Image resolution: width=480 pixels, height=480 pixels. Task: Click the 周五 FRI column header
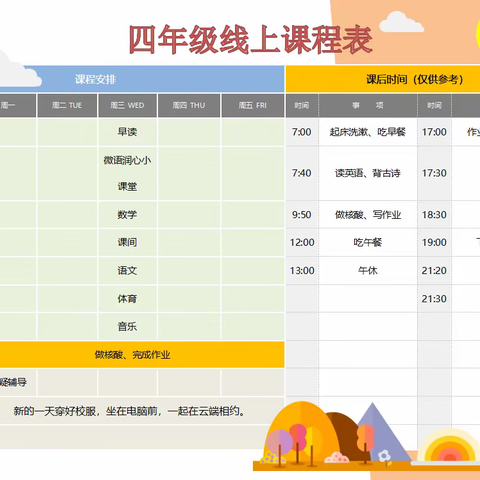tap(253, 106)
